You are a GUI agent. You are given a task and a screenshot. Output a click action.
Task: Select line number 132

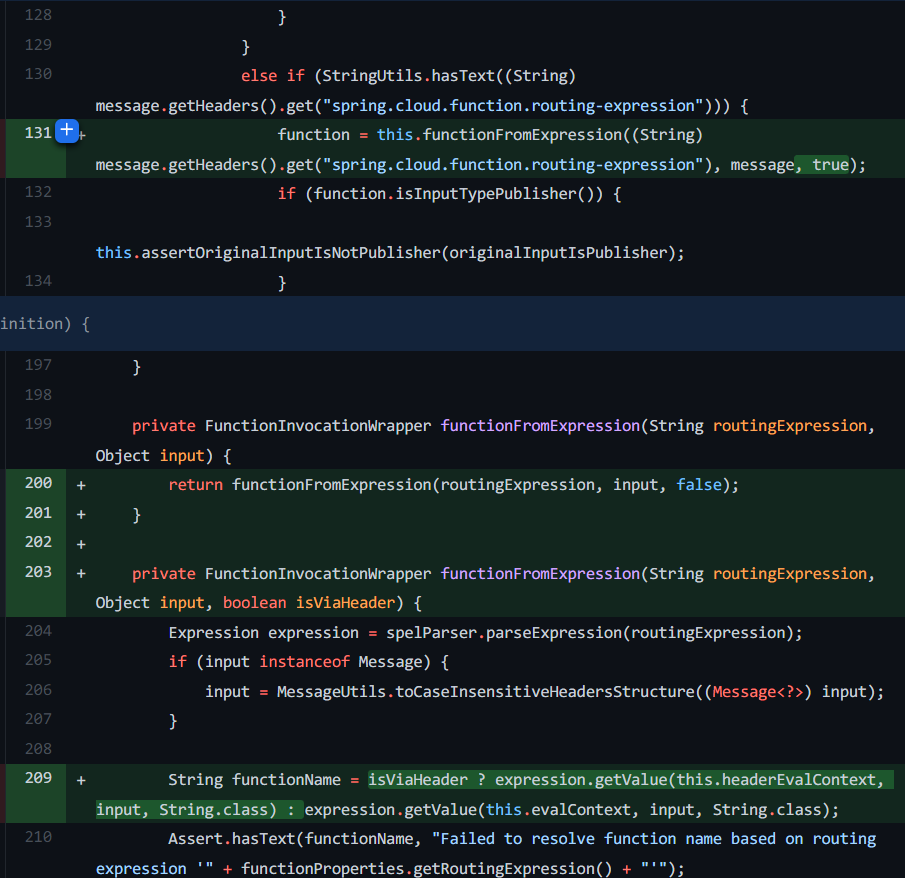click(x=38, y=192)
